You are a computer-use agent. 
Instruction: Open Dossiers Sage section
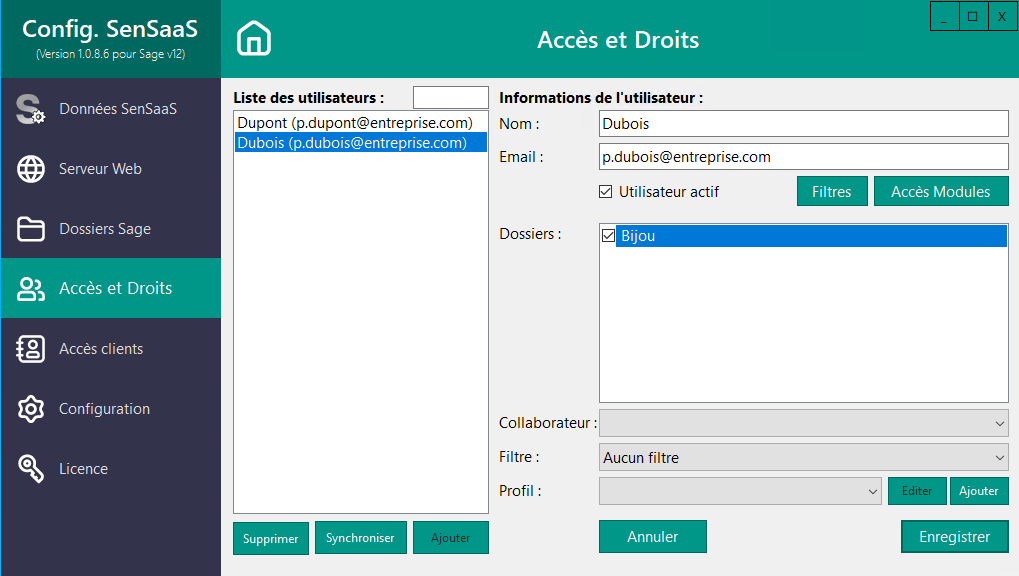click(110, 229)
